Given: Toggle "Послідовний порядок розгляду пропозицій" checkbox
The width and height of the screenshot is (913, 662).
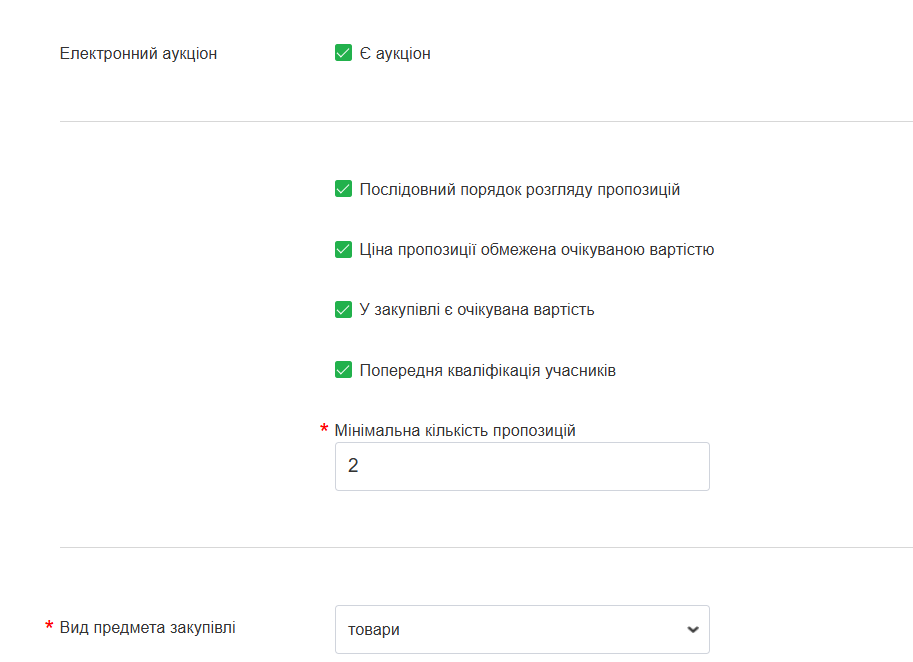Looking at the screenshot, I should pyautogui.click(x=343, y=189).
